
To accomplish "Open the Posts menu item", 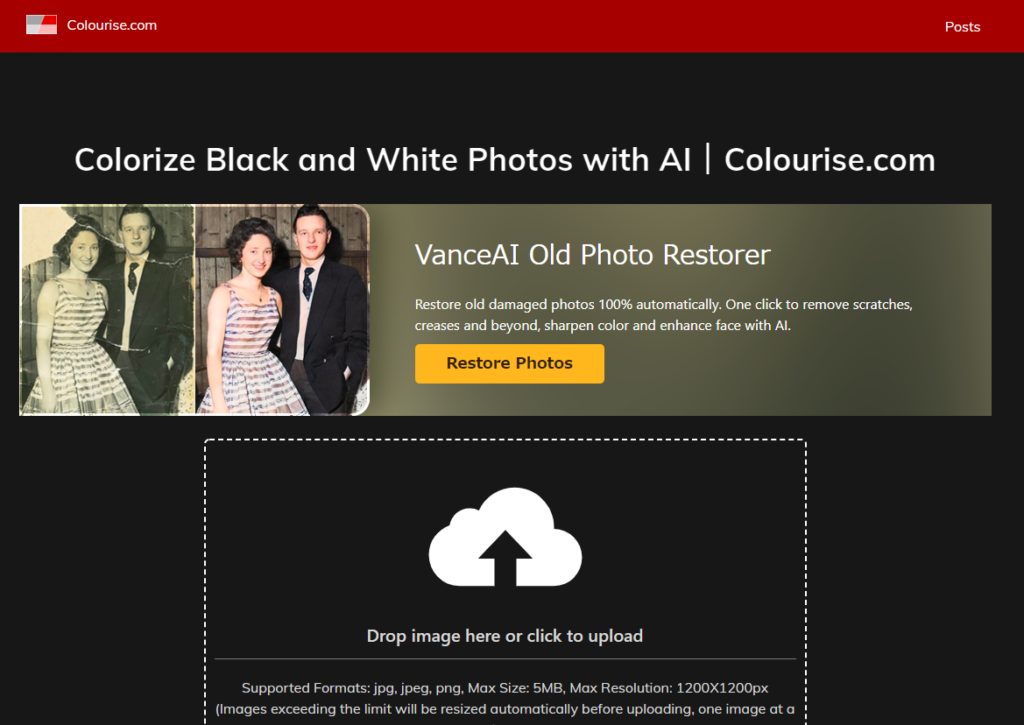I will (962, 27).
